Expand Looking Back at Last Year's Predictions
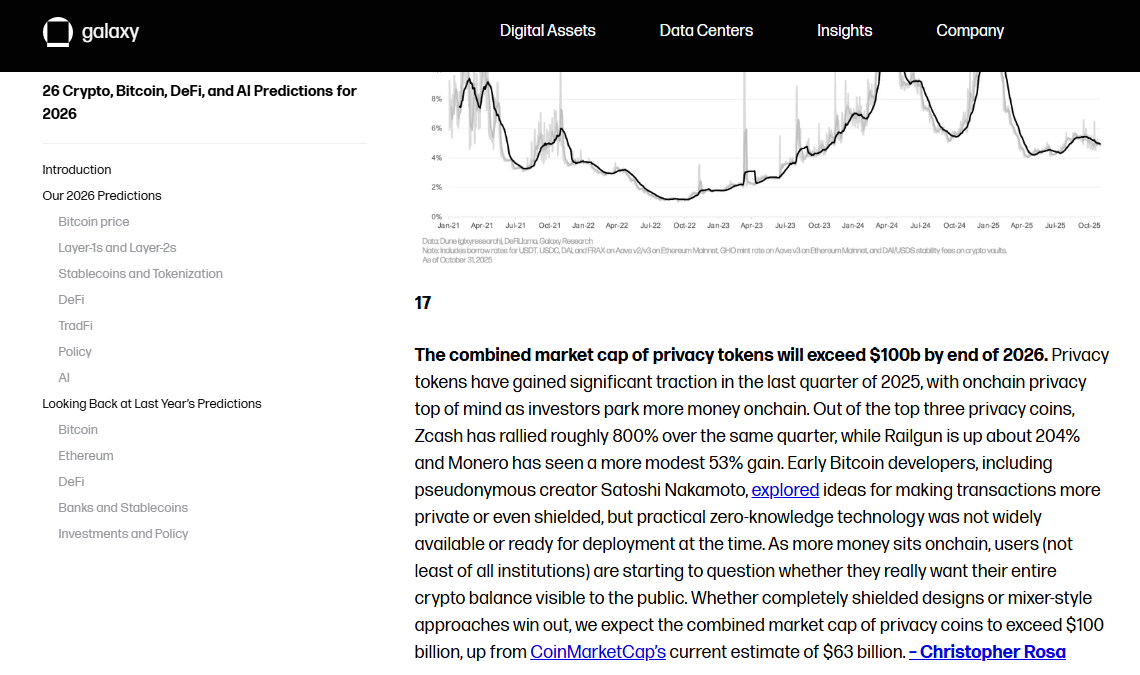 (152, 403)
